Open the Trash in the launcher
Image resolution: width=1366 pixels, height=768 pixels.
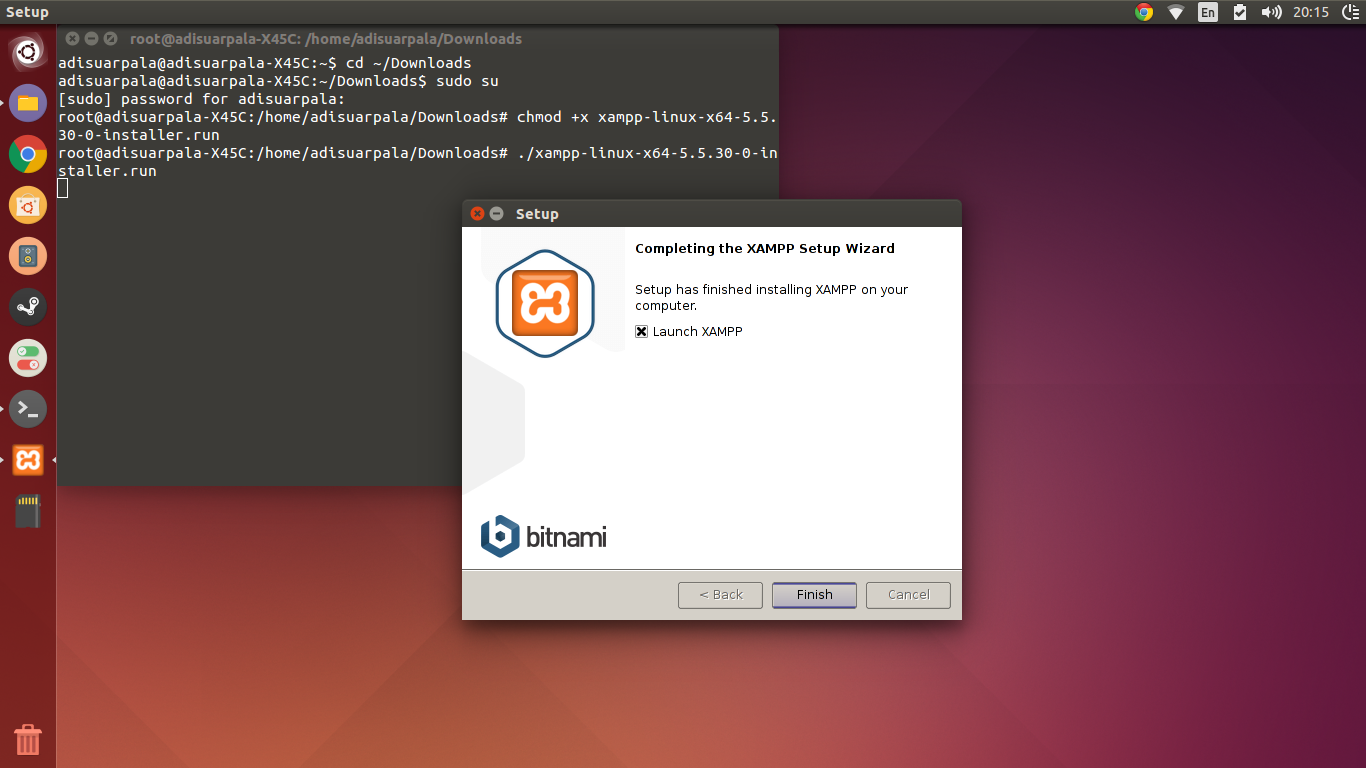(28, 740)
